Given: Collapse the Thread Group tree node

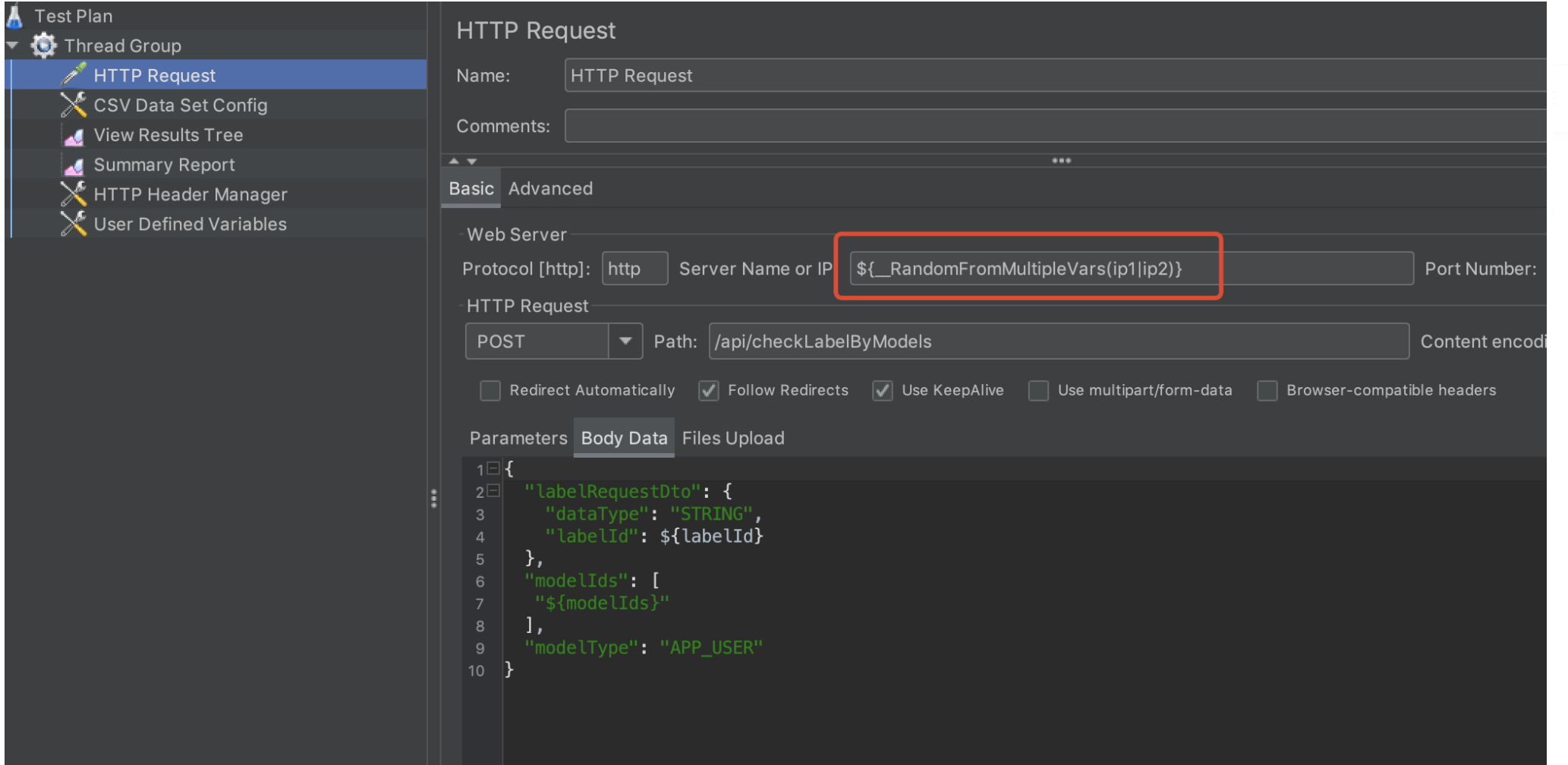Looking at the screenshot, I should pos(12,46).
